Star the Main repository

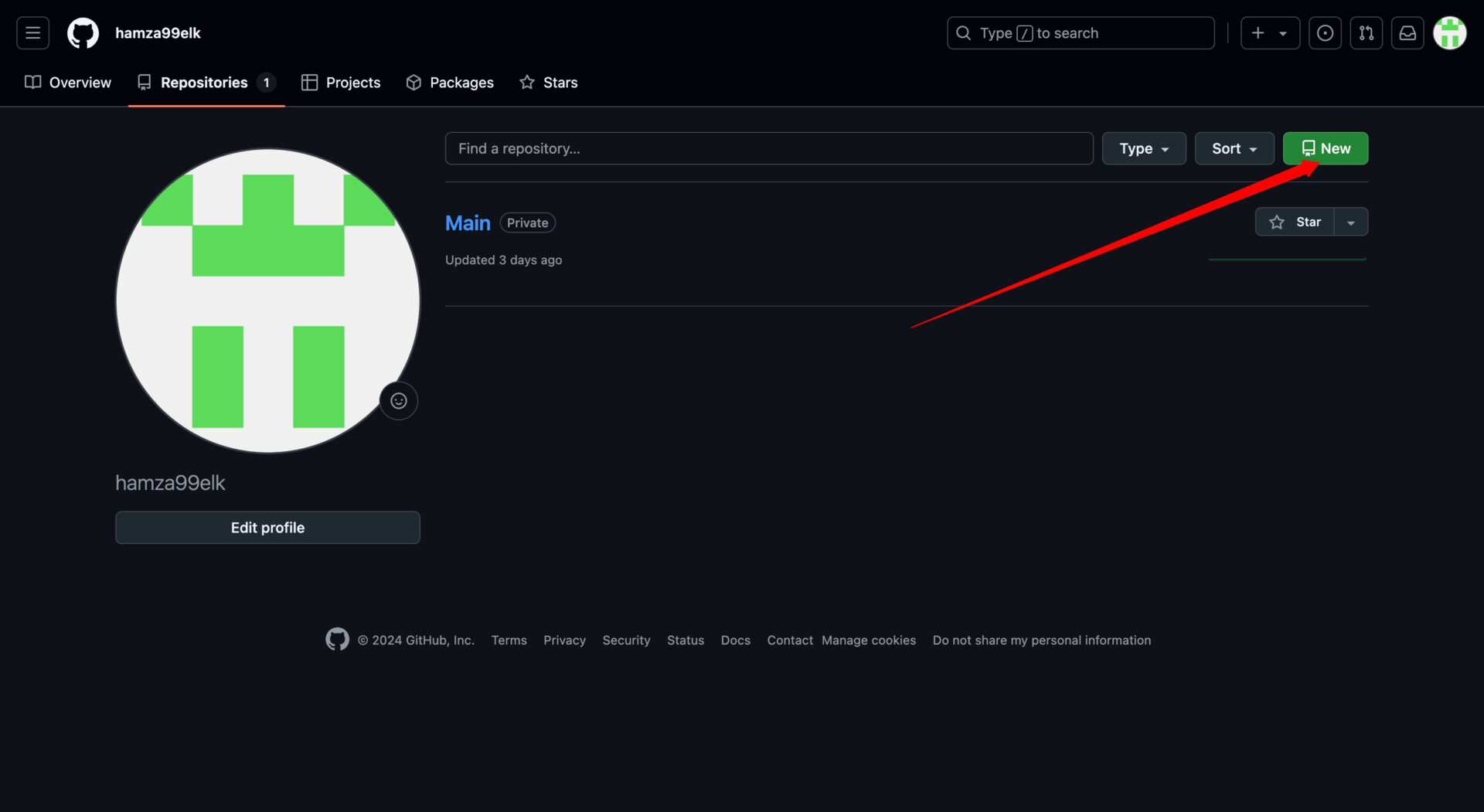pyautogui.click(x=1295, y=222)
